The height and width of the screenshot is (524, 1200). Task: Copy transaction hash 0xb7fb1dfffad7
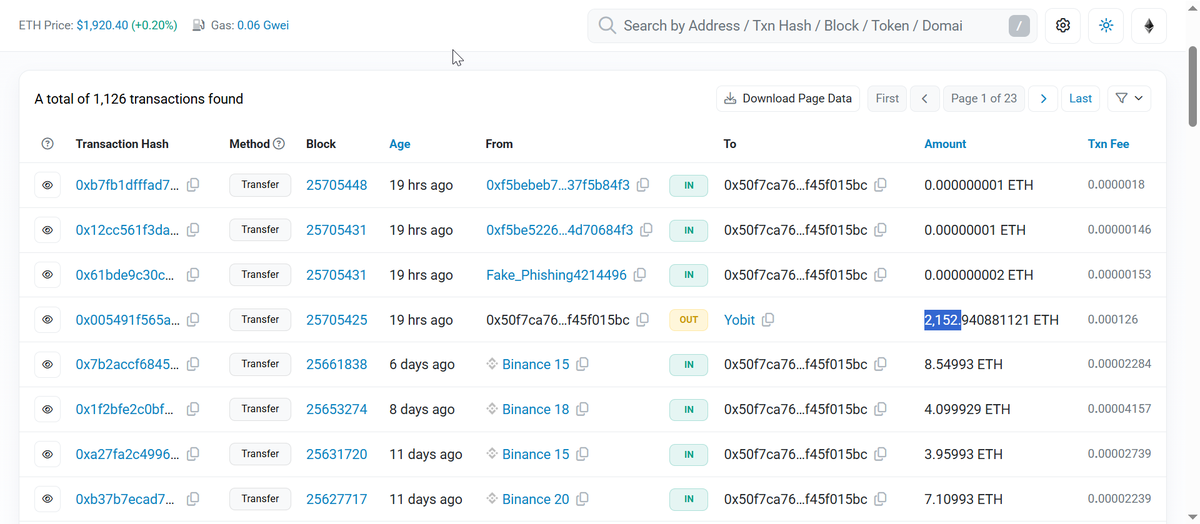[193, 185]
